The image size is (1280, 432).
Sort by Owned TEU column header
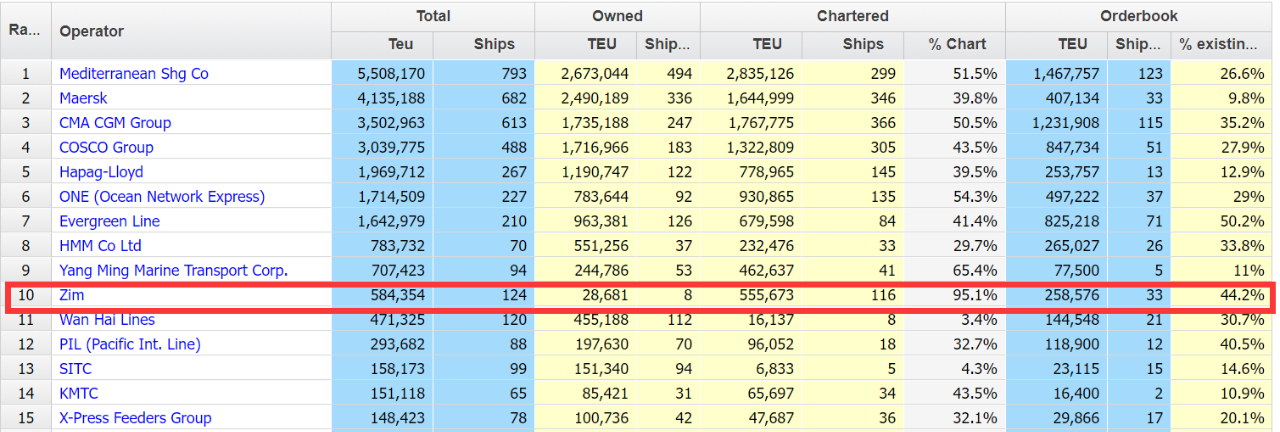click(x=585, y=45)
